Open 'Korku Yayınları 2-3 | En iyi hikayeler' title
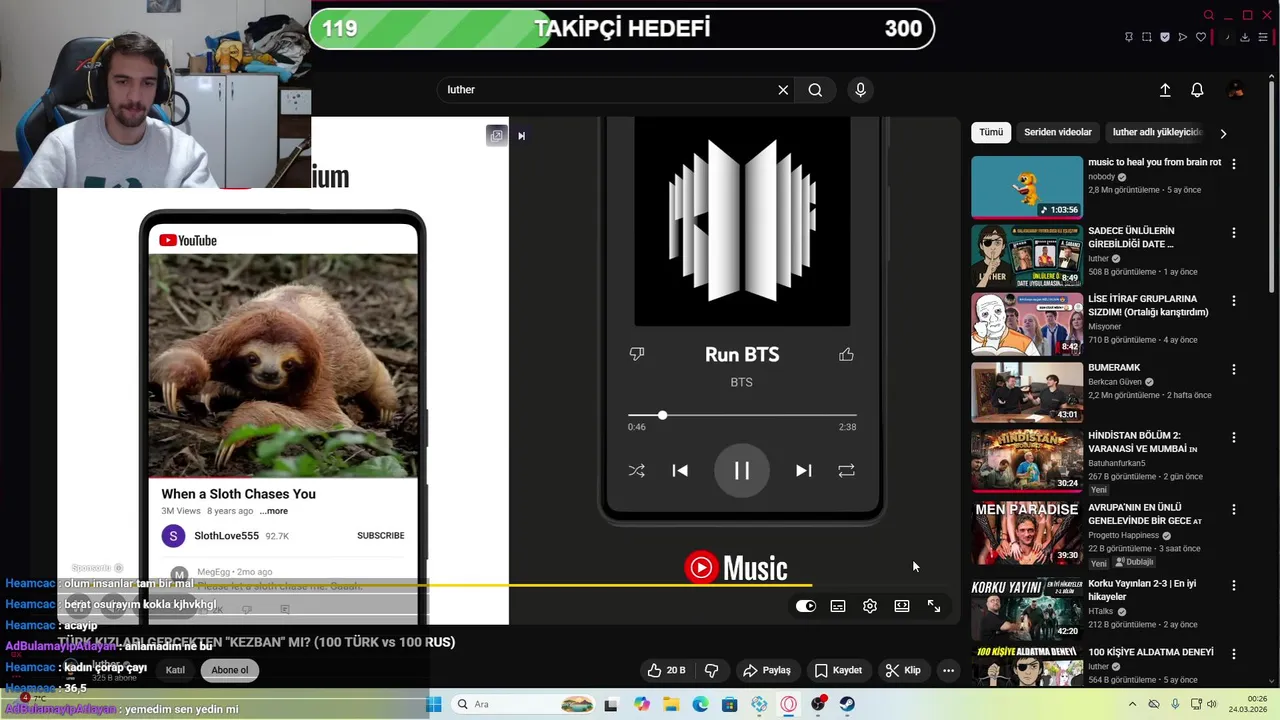Image resolution: width=1280 pixels, height=720 pixels. [1142, 590]
